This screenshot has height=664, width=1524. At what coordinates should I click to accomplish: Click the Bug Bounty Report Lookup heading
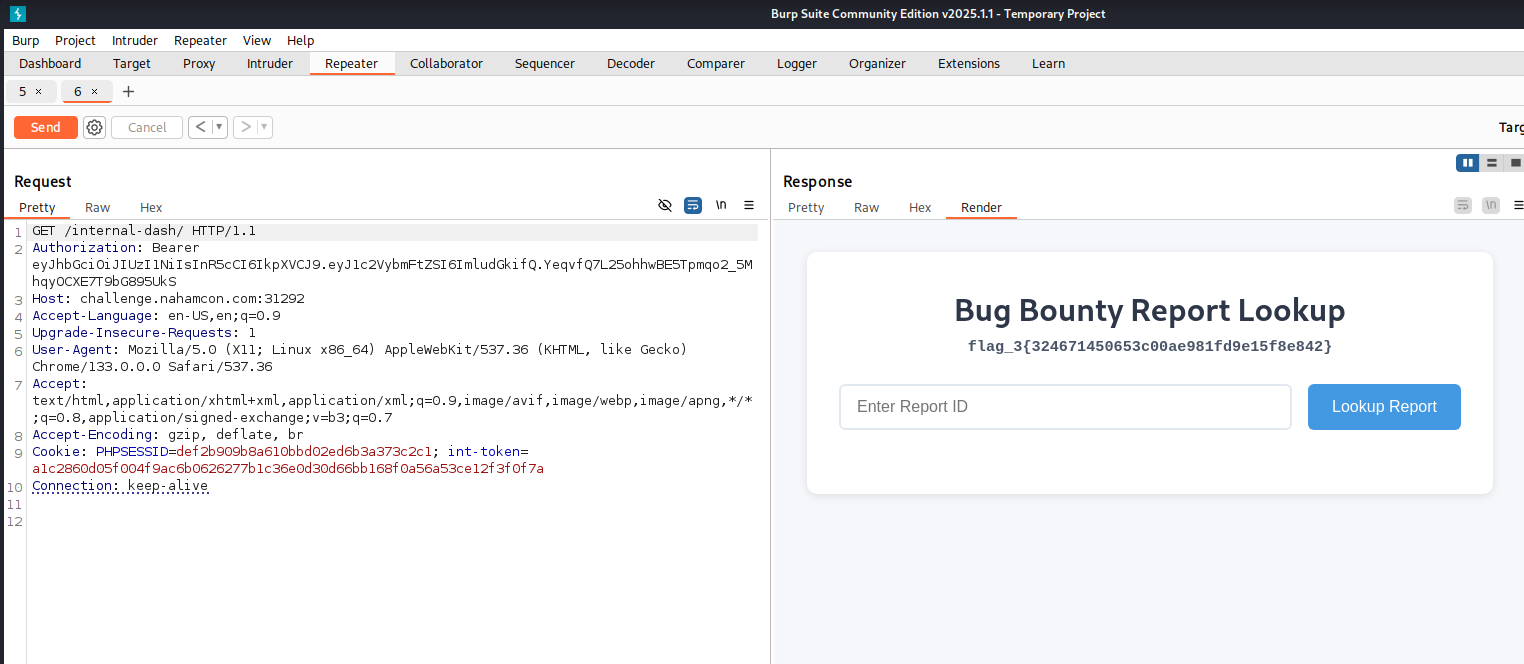(x=1150, y=310)
